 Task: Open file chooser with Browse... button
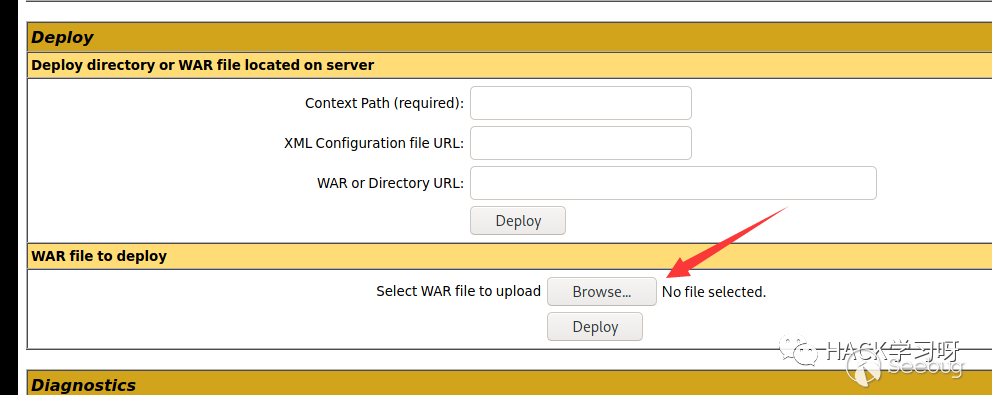pos(602,292)
